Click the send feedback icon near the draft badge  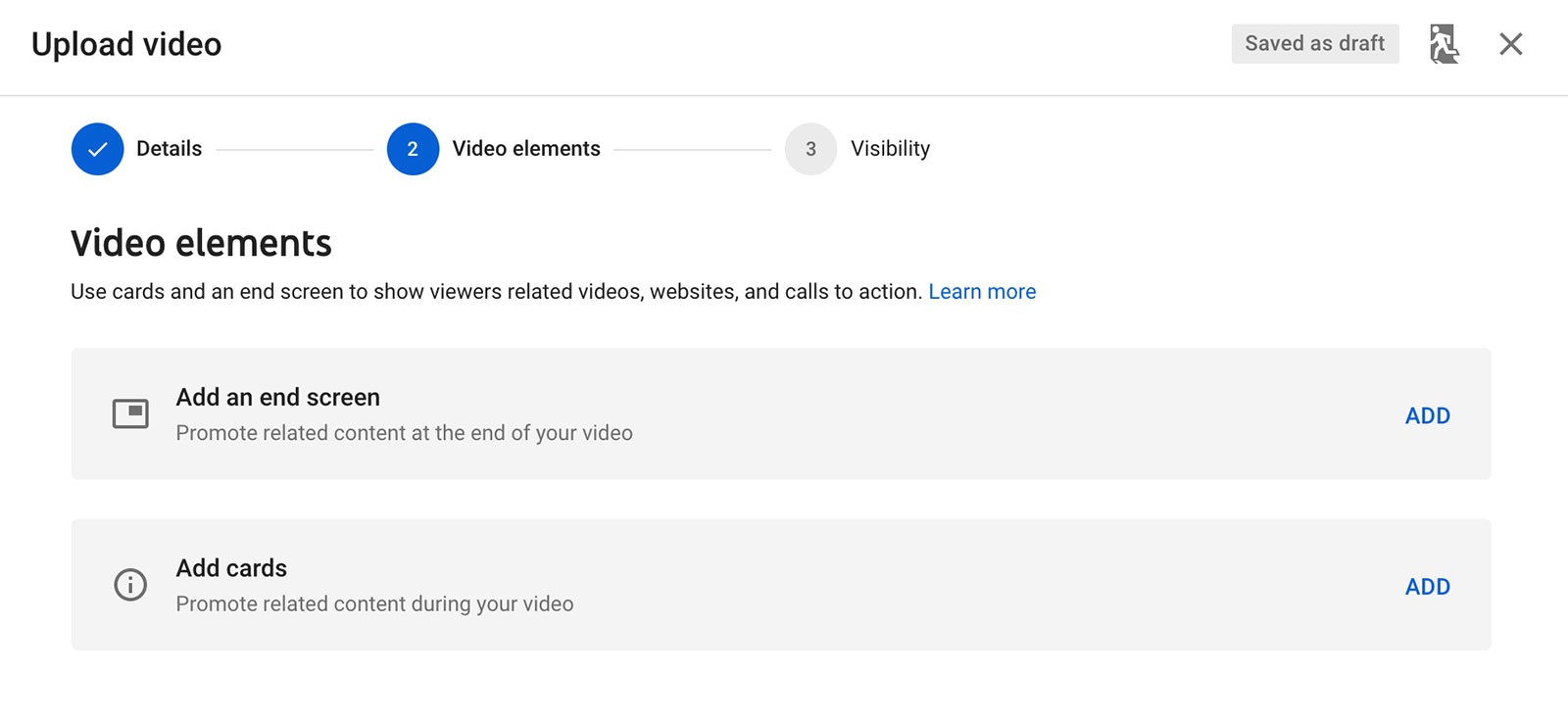pyautogui.click(x=1444, y=44)
